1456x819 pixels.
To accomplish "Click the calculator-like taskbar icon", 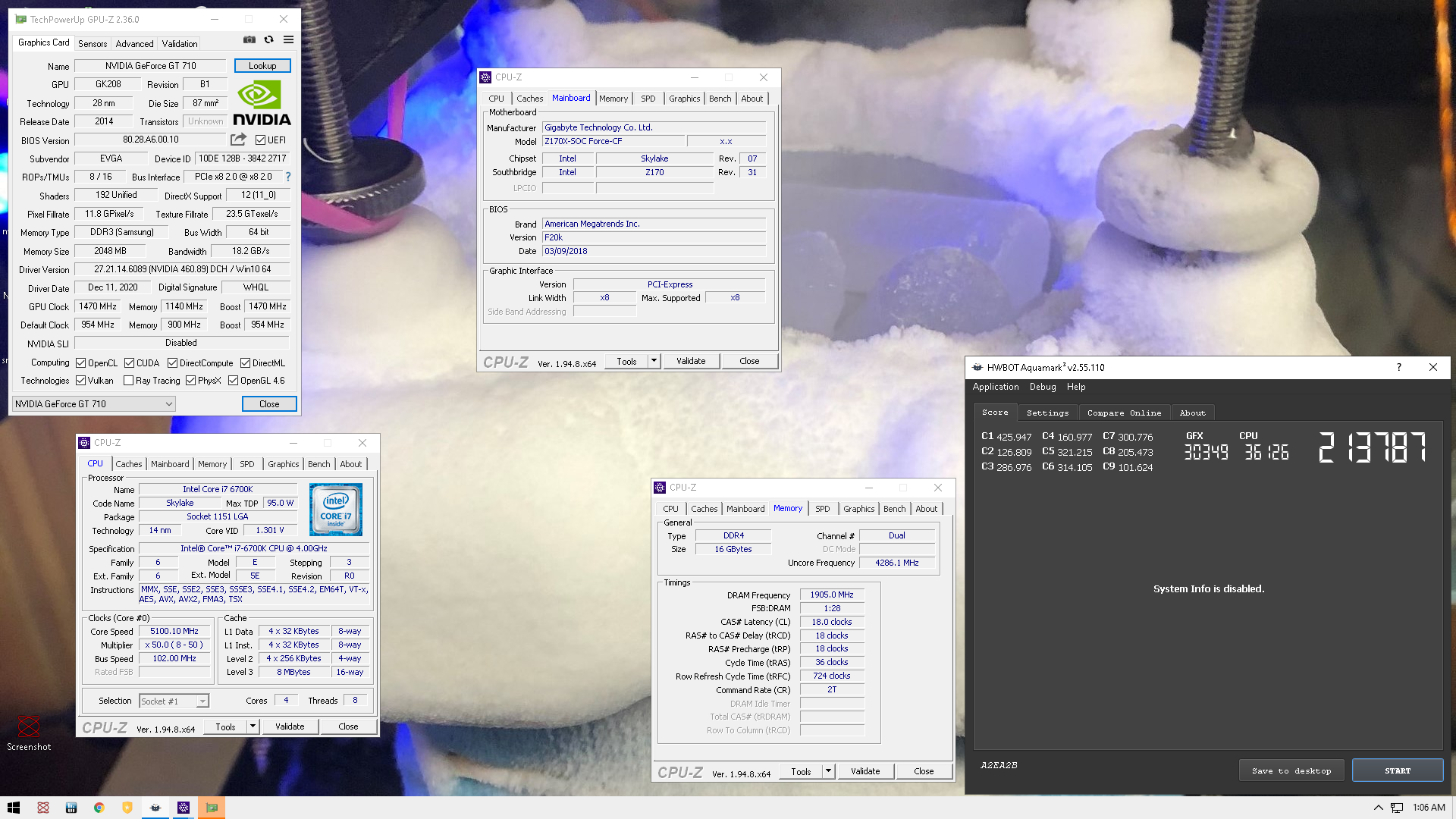I will tap(71, 808).
